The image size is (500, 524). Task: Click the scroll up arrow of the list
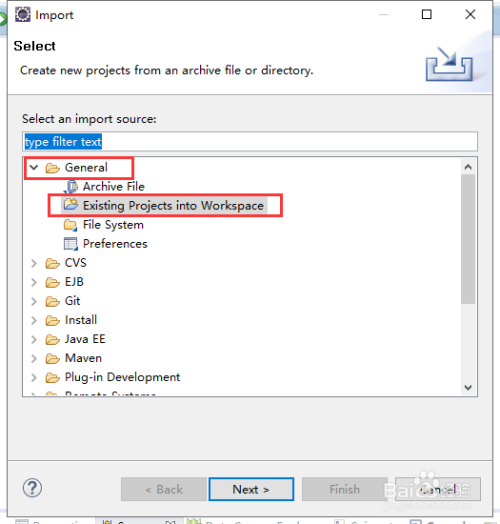(468, 166)
